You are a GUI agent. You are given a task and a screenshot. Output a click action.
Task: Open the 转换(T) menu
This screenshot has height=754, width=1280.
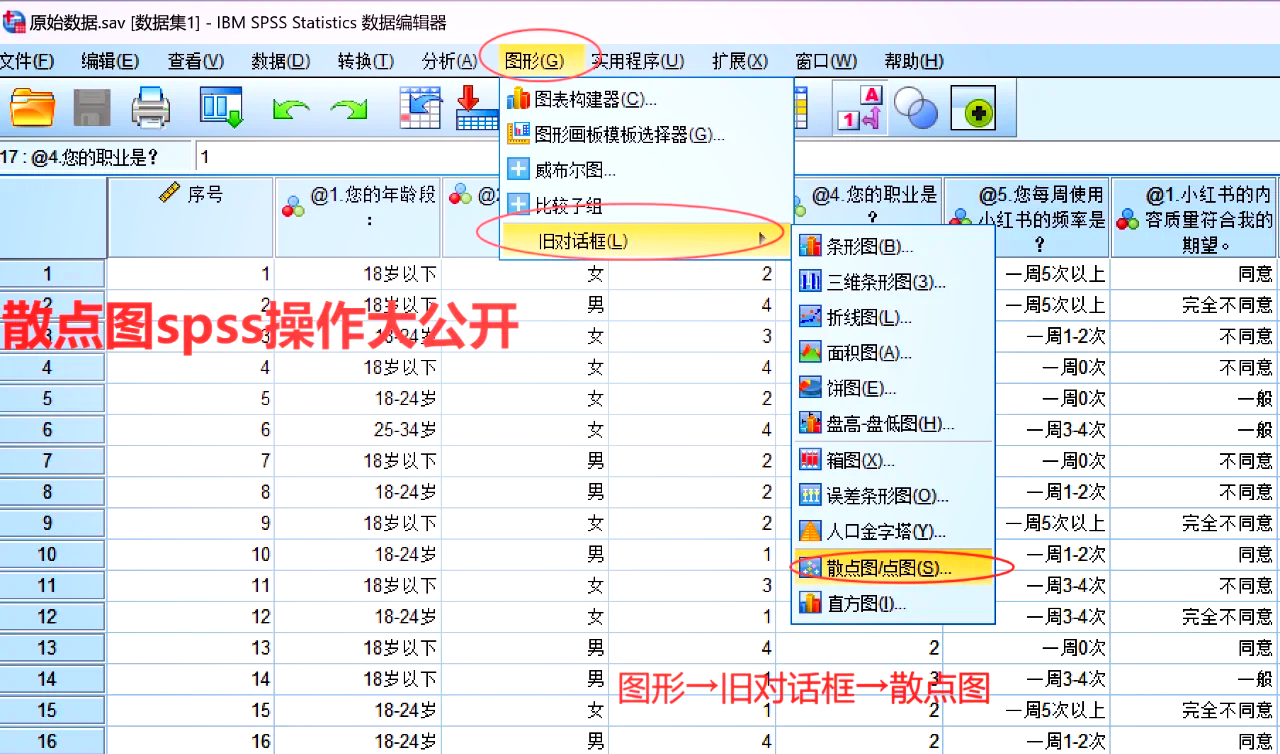click(x=366, y=61)
